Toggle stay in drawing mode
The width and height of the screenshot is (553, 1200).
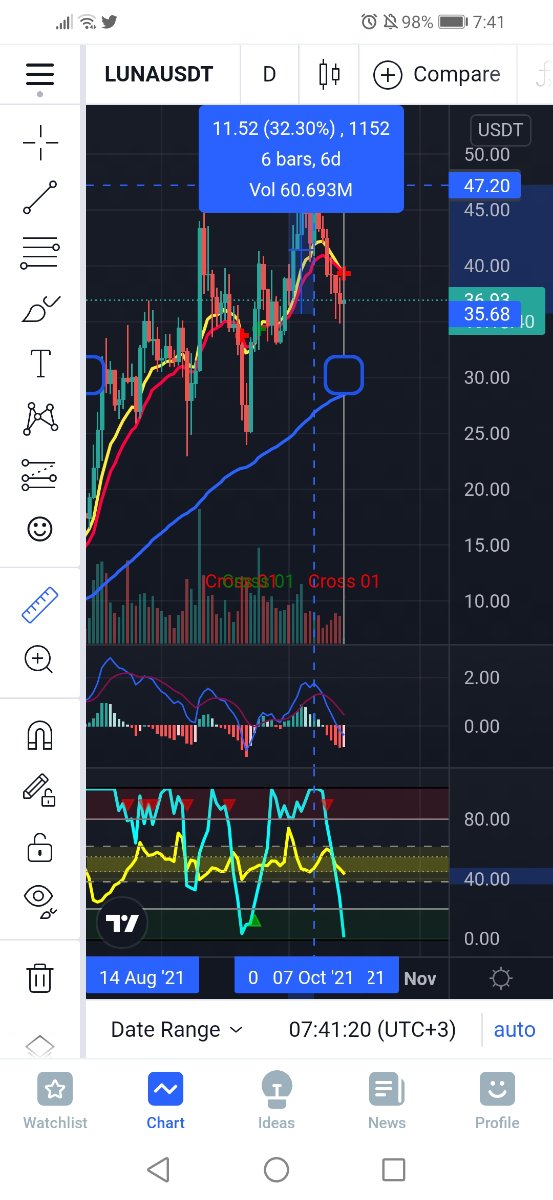point(40,791)
